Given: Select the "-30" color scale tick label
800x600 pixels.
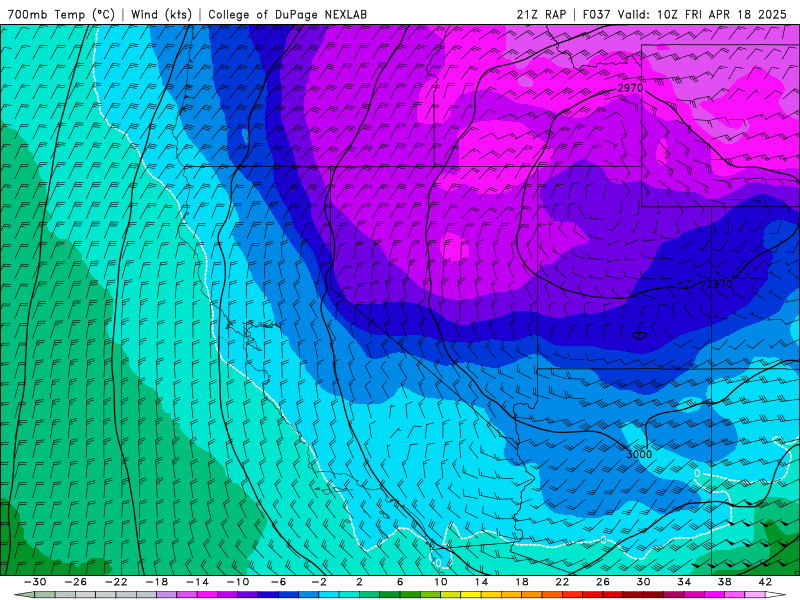Looking at the screenshot, I should point(35,582).
